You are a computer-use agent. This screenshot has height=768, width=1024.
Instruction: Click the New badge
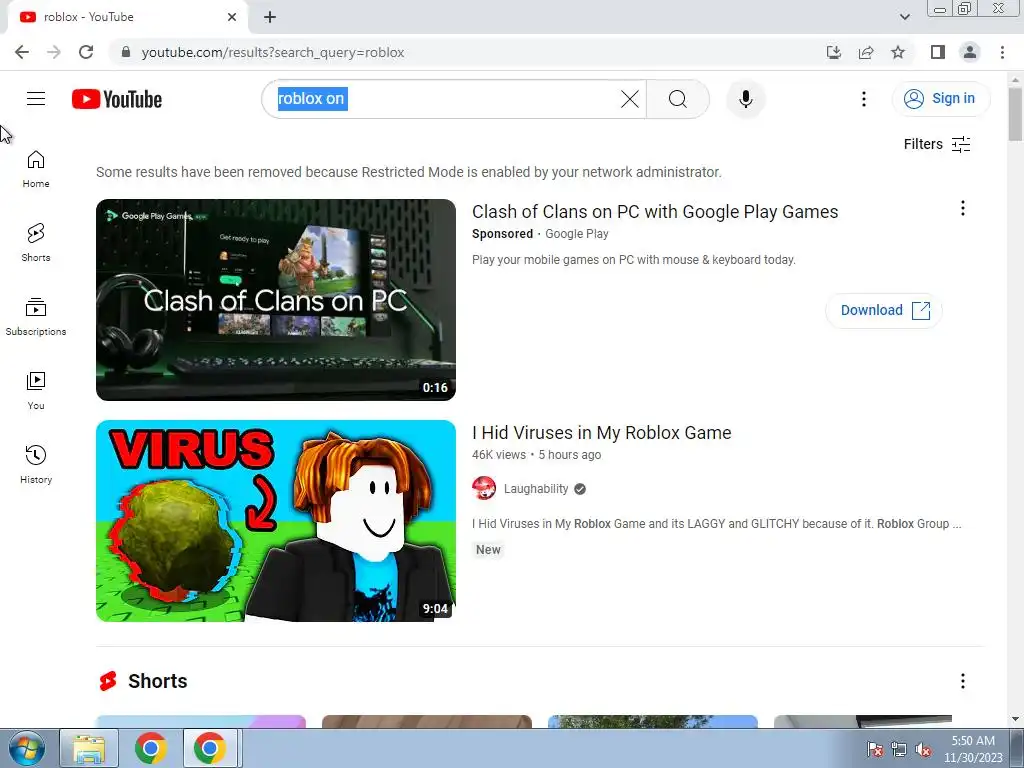click(x=488, y=550)
